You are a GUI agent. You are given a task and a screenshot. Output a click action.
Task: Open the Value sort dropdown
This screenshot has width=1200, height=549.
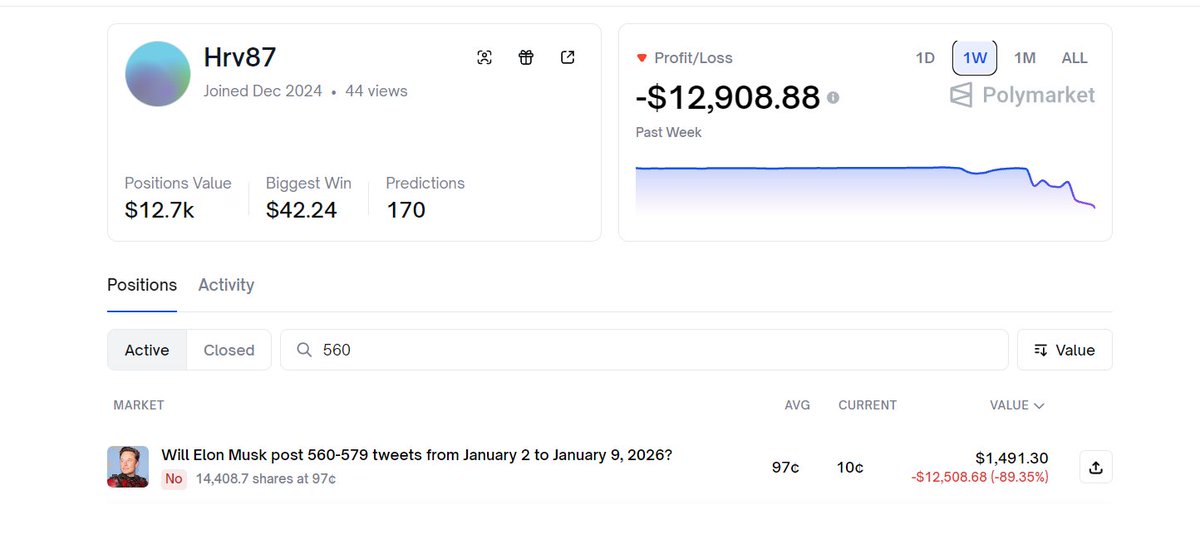(x=1064, y=350)
